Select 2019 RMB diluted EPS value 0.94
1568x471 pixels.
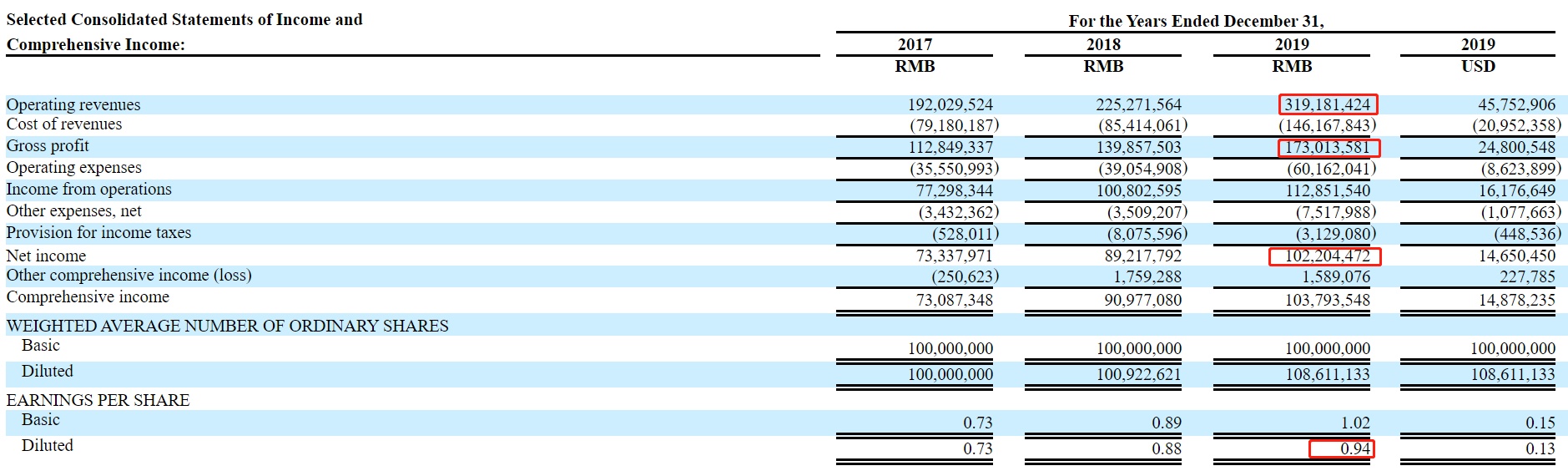[x=1355, y=449]
